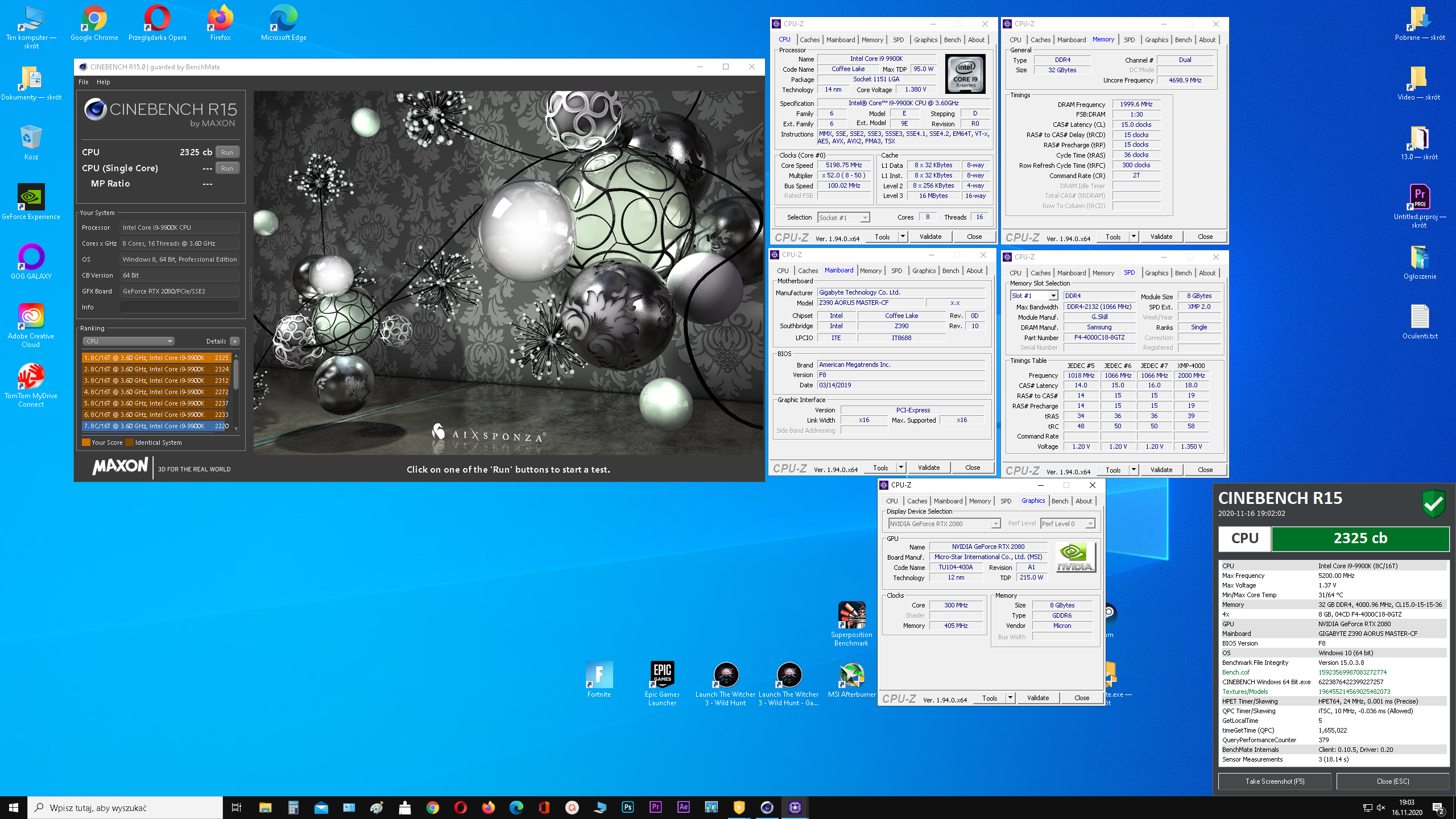Open Tools dropdown arrow in CPU-Z Memory window
Screen dimensions: 1456x819
click(1134, 237)
